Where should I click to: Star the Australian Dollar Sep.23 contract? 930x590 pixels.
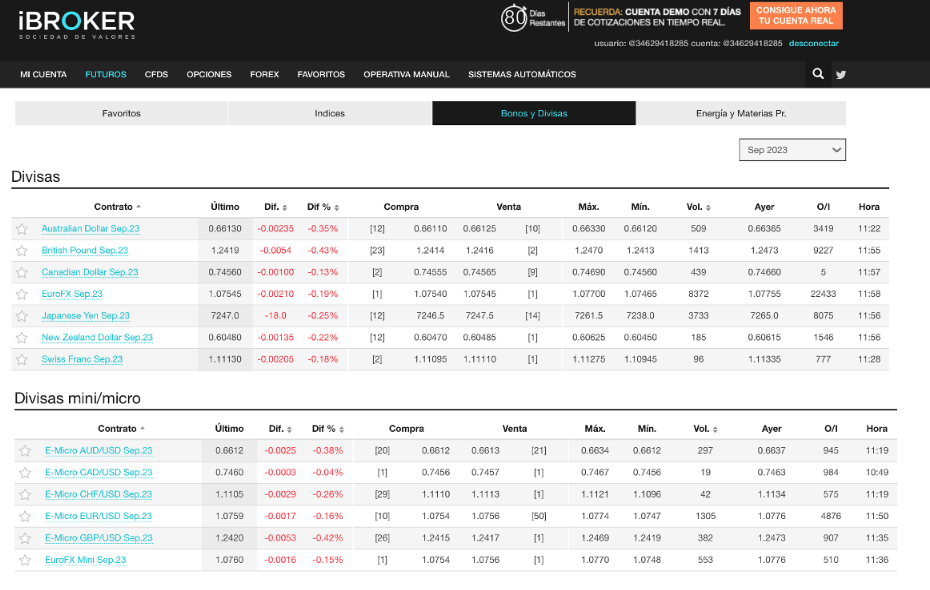click(22, 229)
